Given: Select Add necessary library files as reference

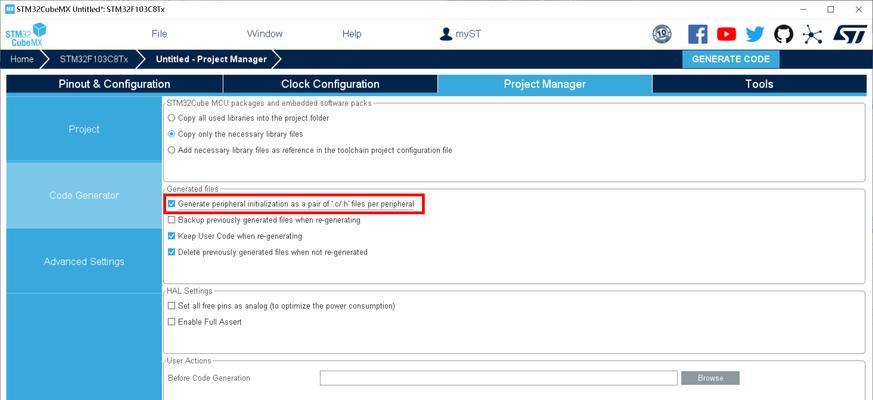Looking at the screenshot, I should click(171, 150).
